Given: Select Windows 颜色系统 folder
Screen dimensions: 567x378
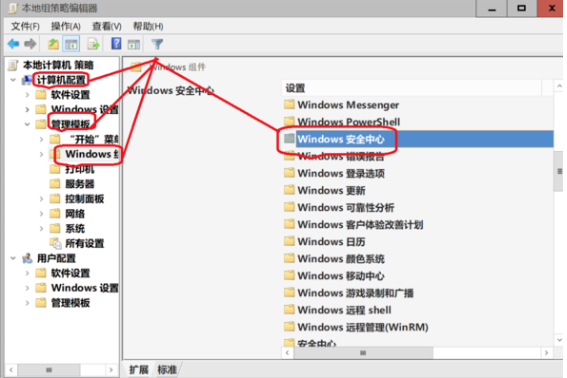Looking at the screenshot, I should pos(341,259).
